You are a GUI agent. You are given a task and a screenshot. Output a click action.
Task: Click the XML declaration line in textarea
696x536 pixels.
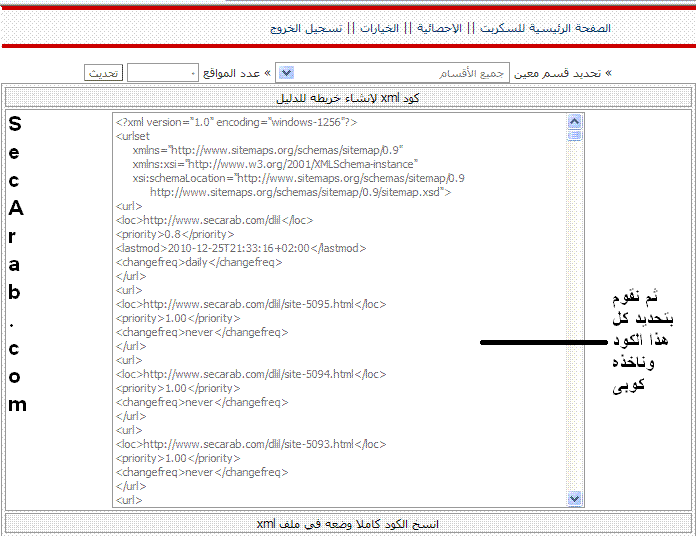pyautogui.click(x=236, y=122)
